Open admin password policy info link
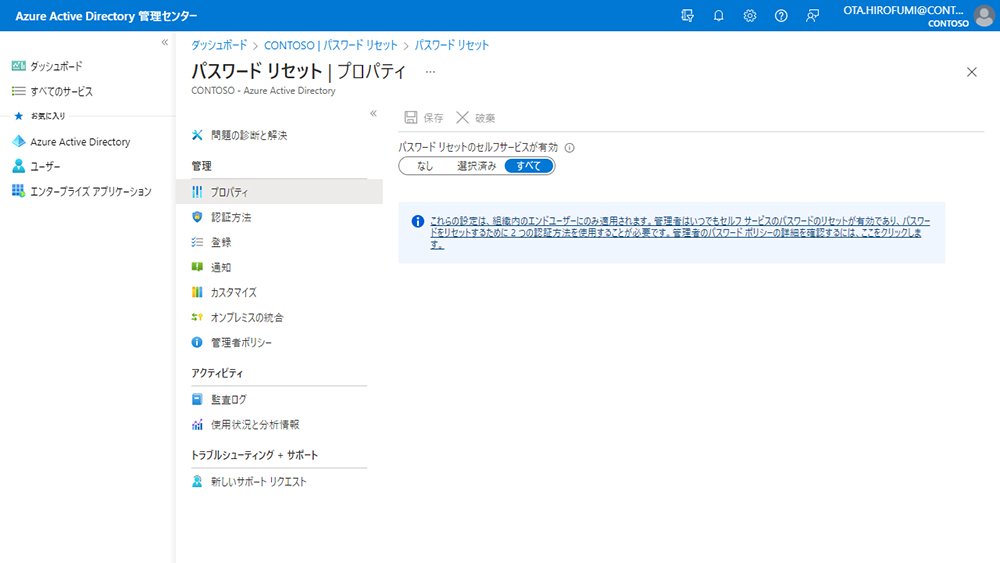The image size is (1000, 563). pyautogui.click(x=679, y=233)
